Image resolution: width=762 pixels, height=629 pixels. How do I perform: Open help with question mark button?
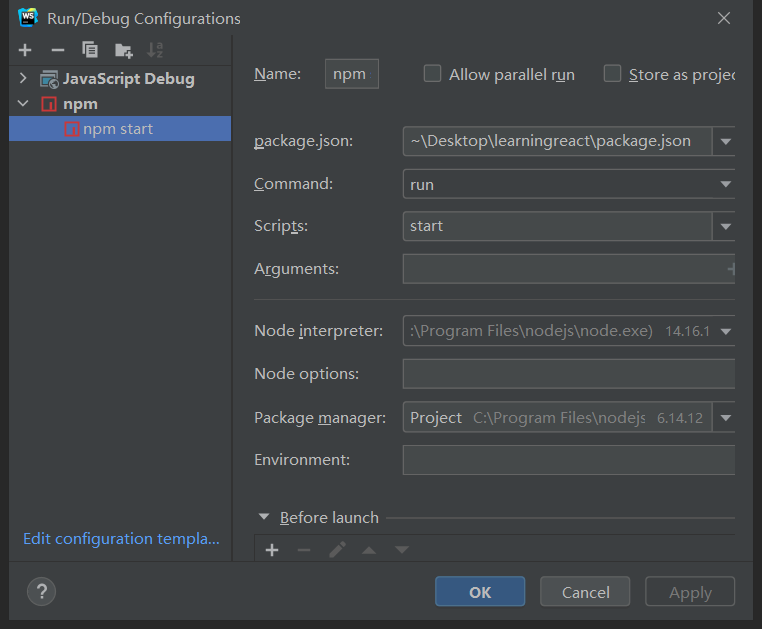(41, 592)
